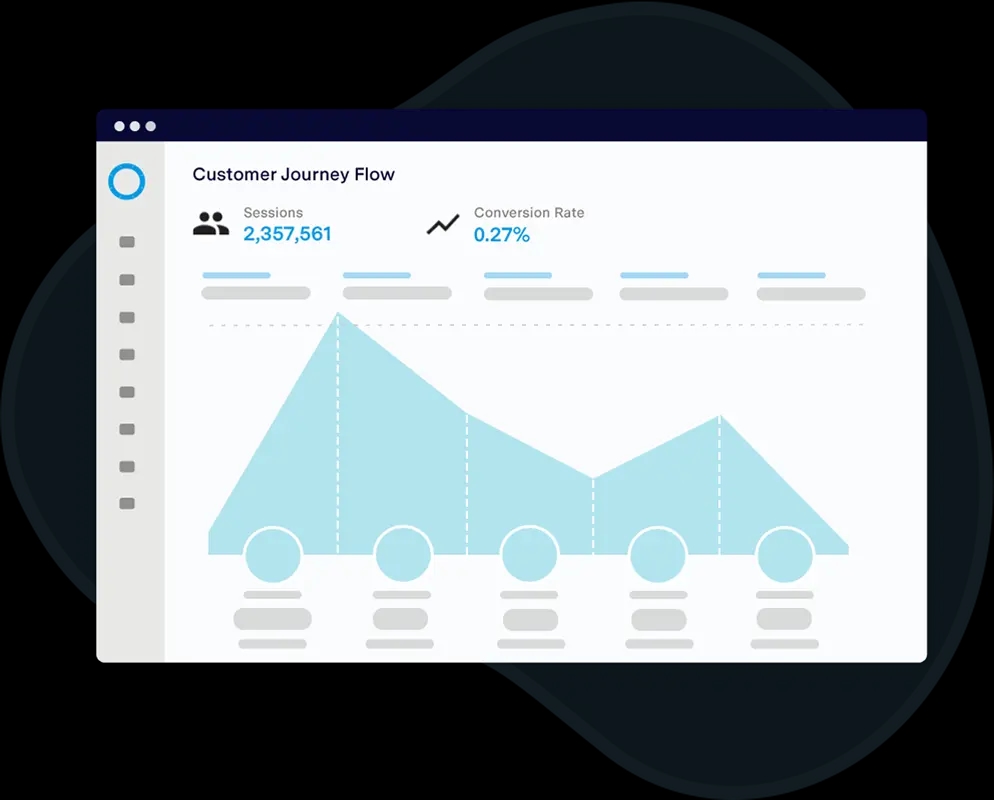
Task: Select the first sidebar square below the logo
Action: (127, 242)
